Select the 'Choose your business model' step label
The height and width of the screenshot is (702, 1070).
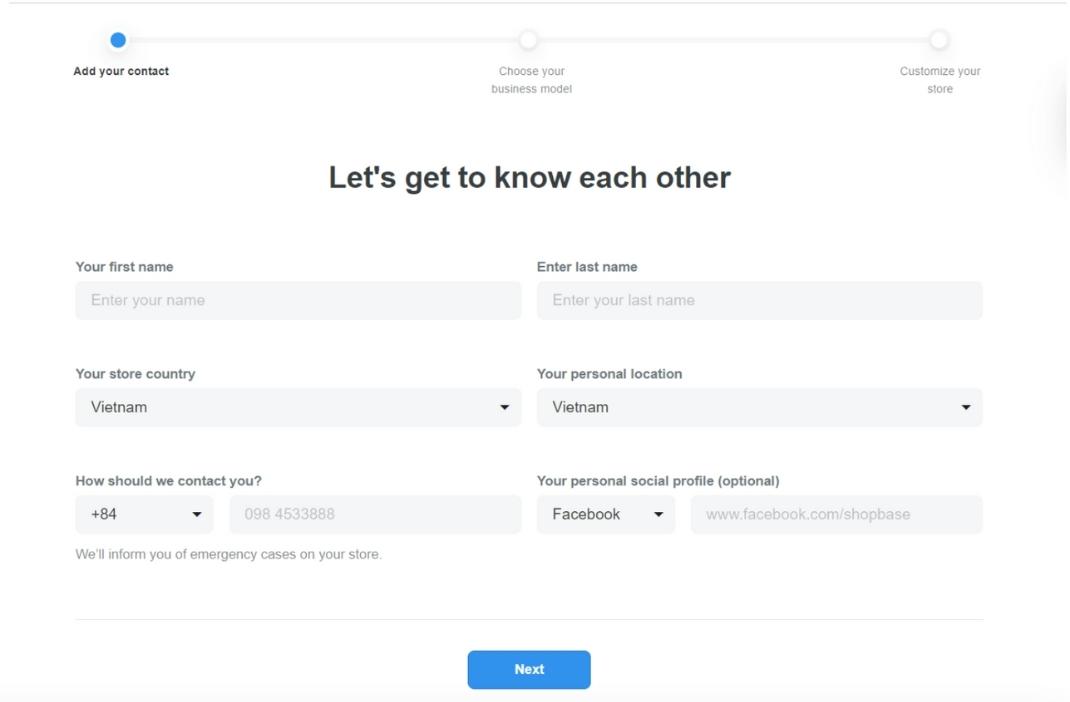point(531,80)
